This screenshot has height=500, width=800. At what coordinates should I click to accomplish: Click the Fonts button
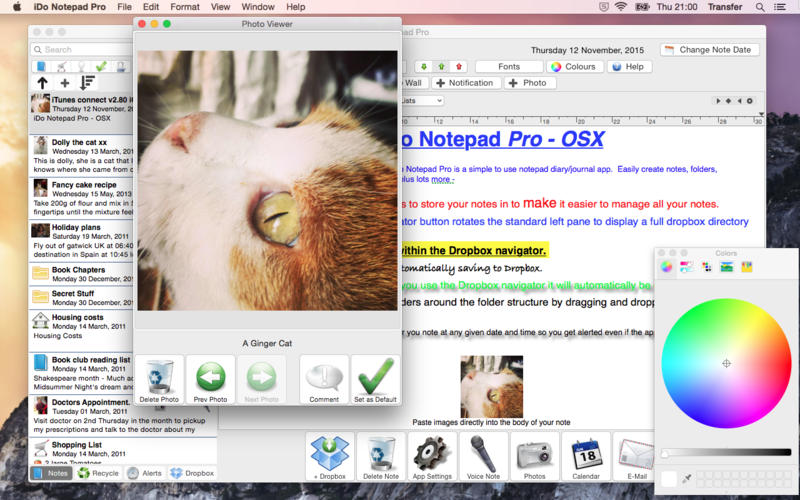coord(509,67)
